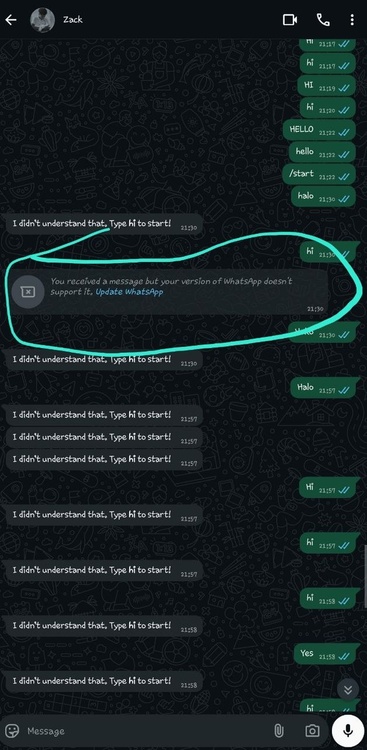Screen dimensions: 367x750
Task: Select the sent "Yes" message bubble
Action: [x=324, y=654]
